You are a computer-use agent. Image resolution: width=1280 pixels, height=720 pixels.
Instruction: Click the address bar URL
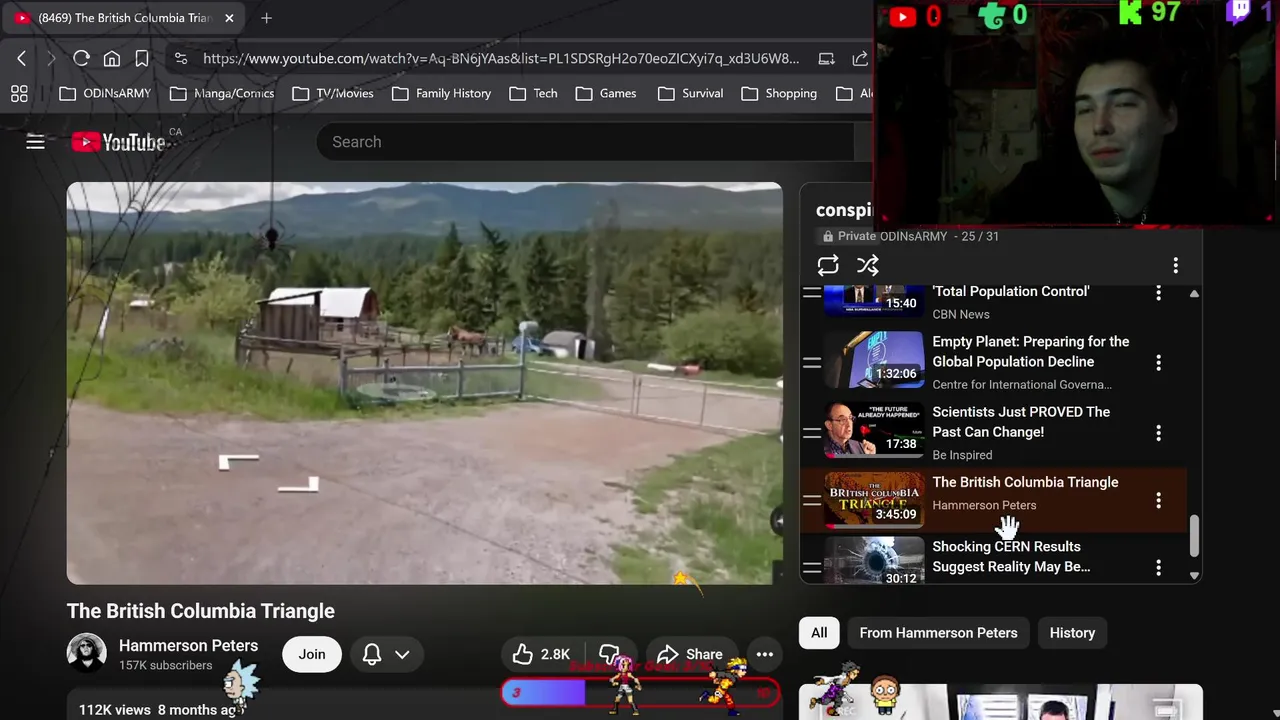pos(501,59)
